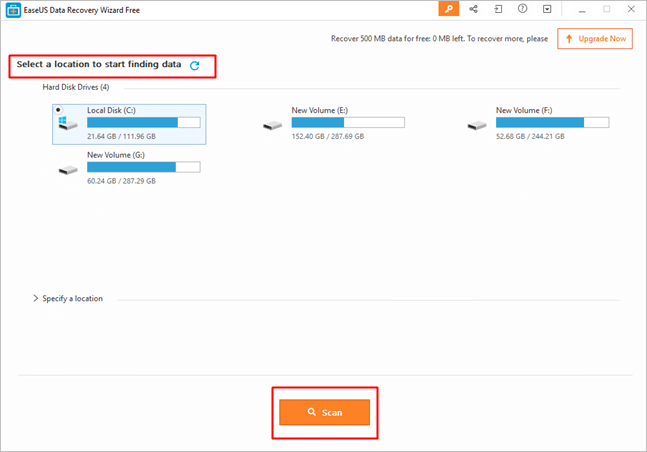Click the Upgrade Now button

[595, 39]
